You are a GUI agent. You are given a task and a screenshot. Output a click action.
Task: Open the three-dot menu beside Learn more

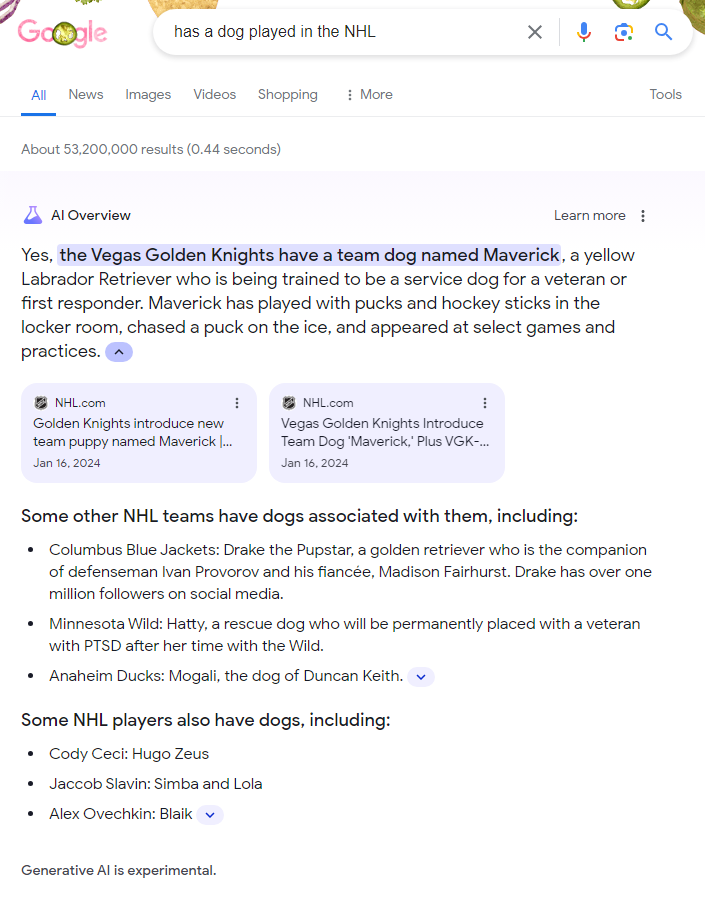pos(642,214)
